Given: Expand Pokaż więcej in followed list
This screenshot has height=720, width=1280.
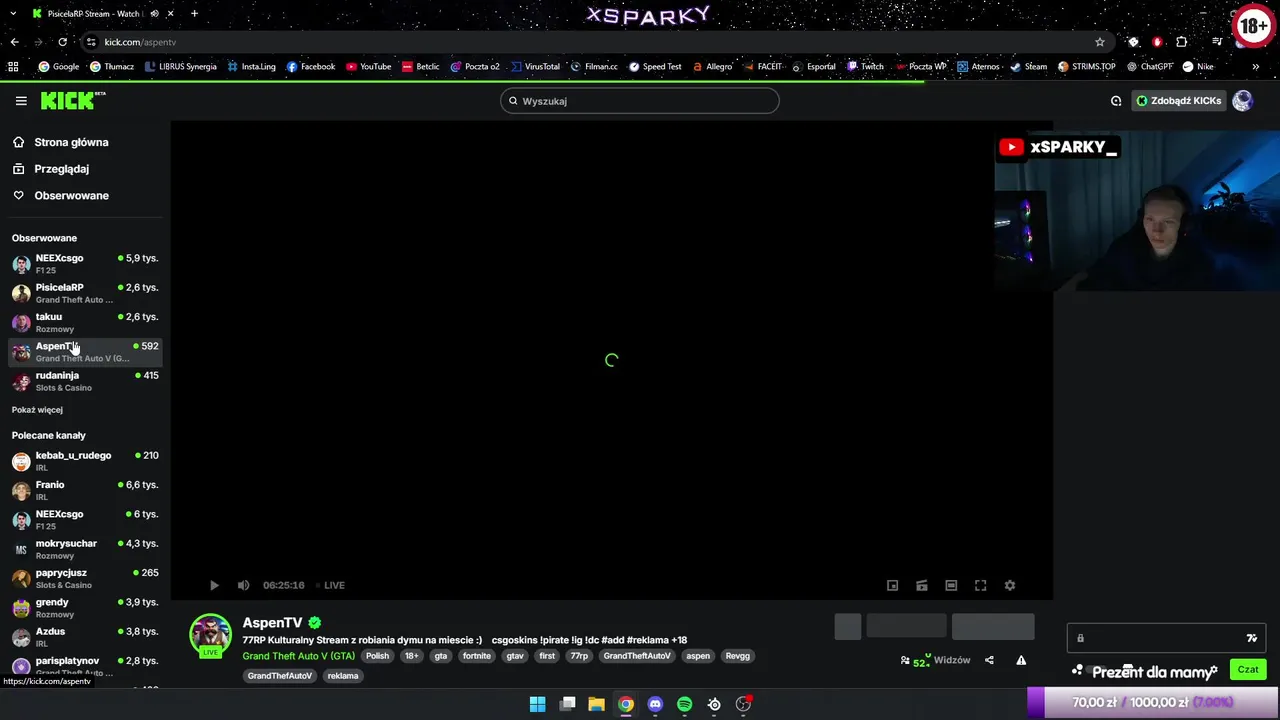Looking at the screenshot, I should point(37,410).
